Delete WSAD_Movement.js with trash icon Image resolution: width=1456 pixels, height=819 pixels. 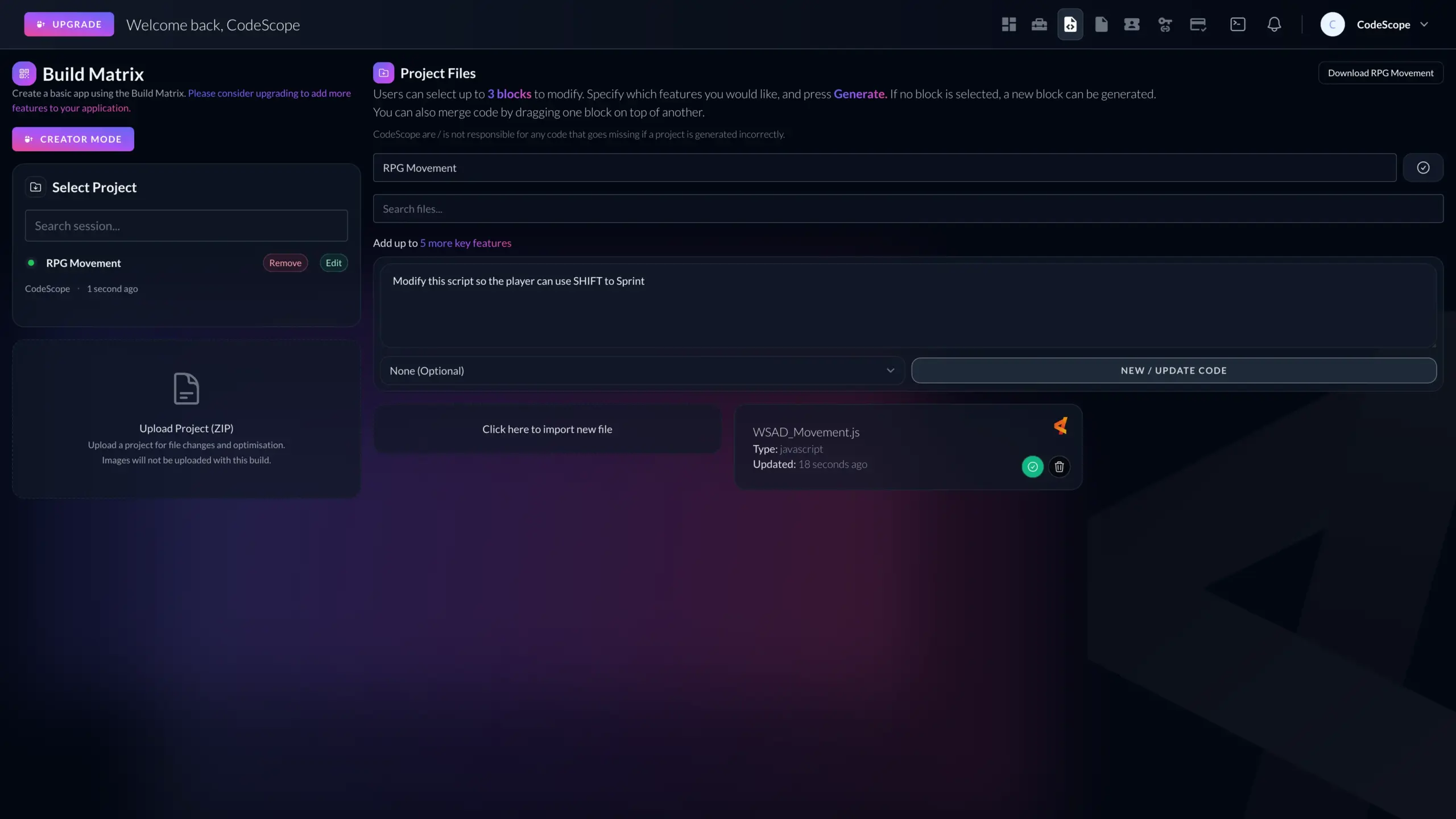point(1059,466)
